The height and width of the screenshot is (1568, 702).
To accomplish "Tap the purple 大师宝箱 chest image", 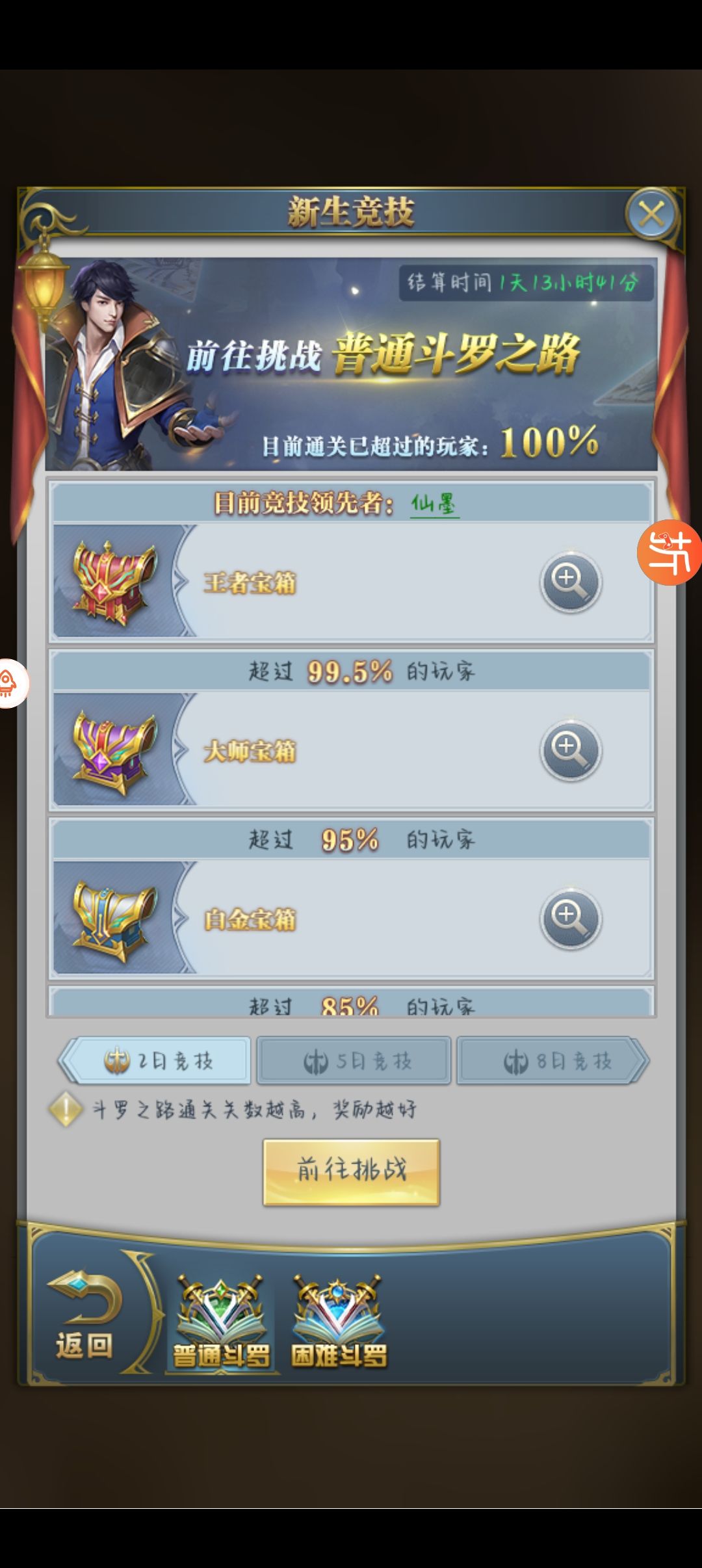I will 114,751.
